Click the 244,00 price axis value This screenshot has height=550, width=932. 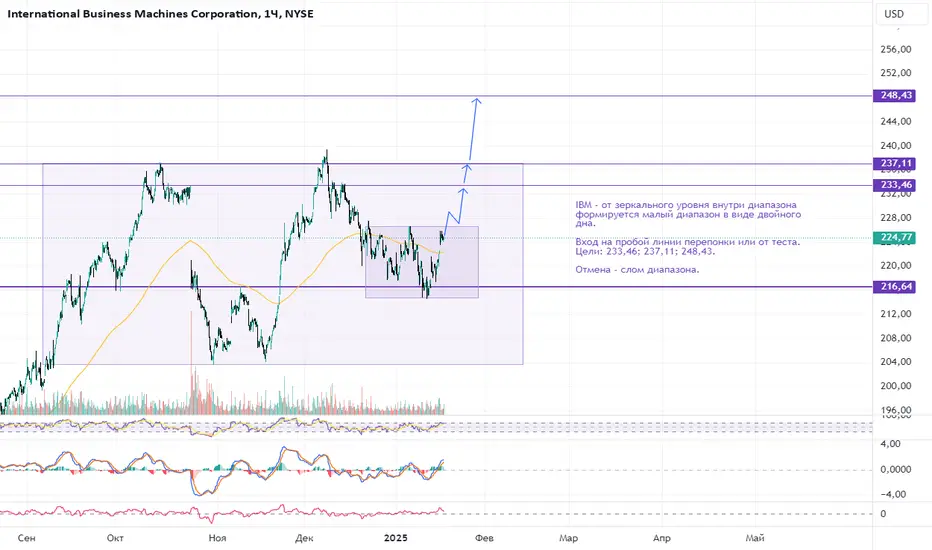click(896, 121)
